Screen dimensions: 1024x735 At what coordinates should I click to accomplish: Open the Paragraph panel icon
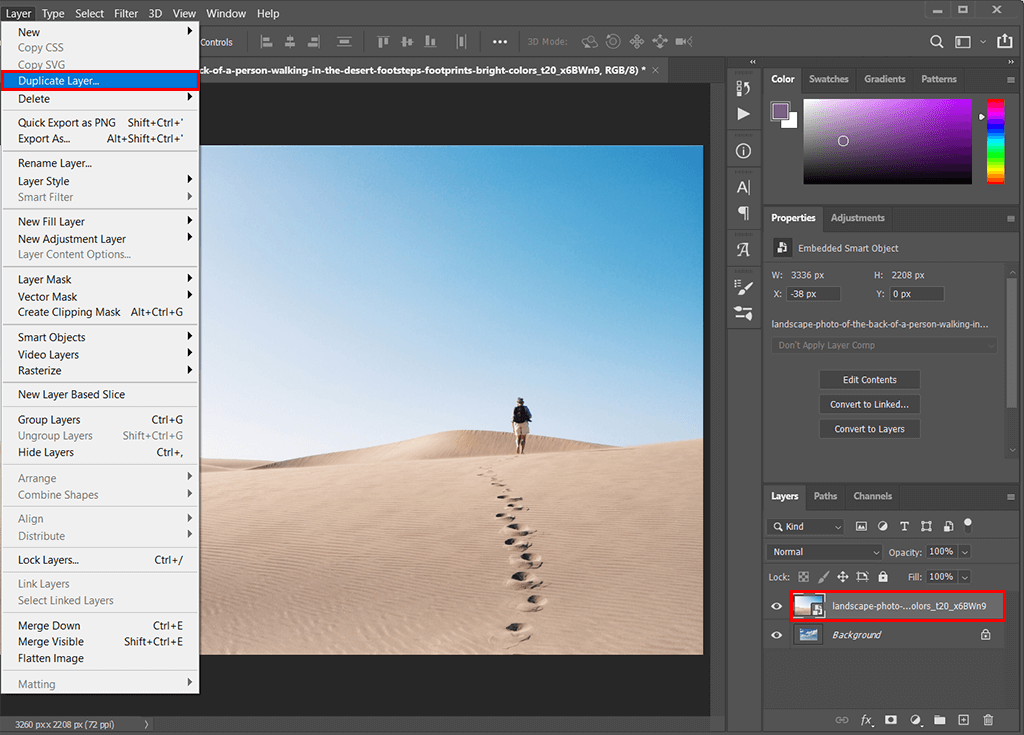743,212
